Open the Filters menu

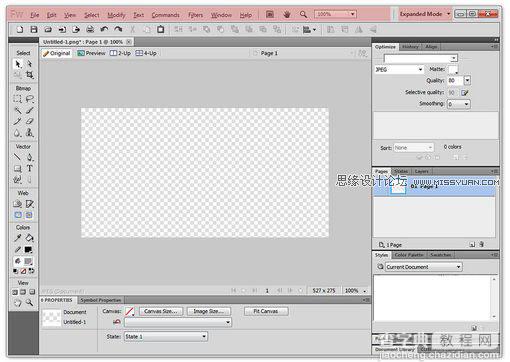coord(196,15)
